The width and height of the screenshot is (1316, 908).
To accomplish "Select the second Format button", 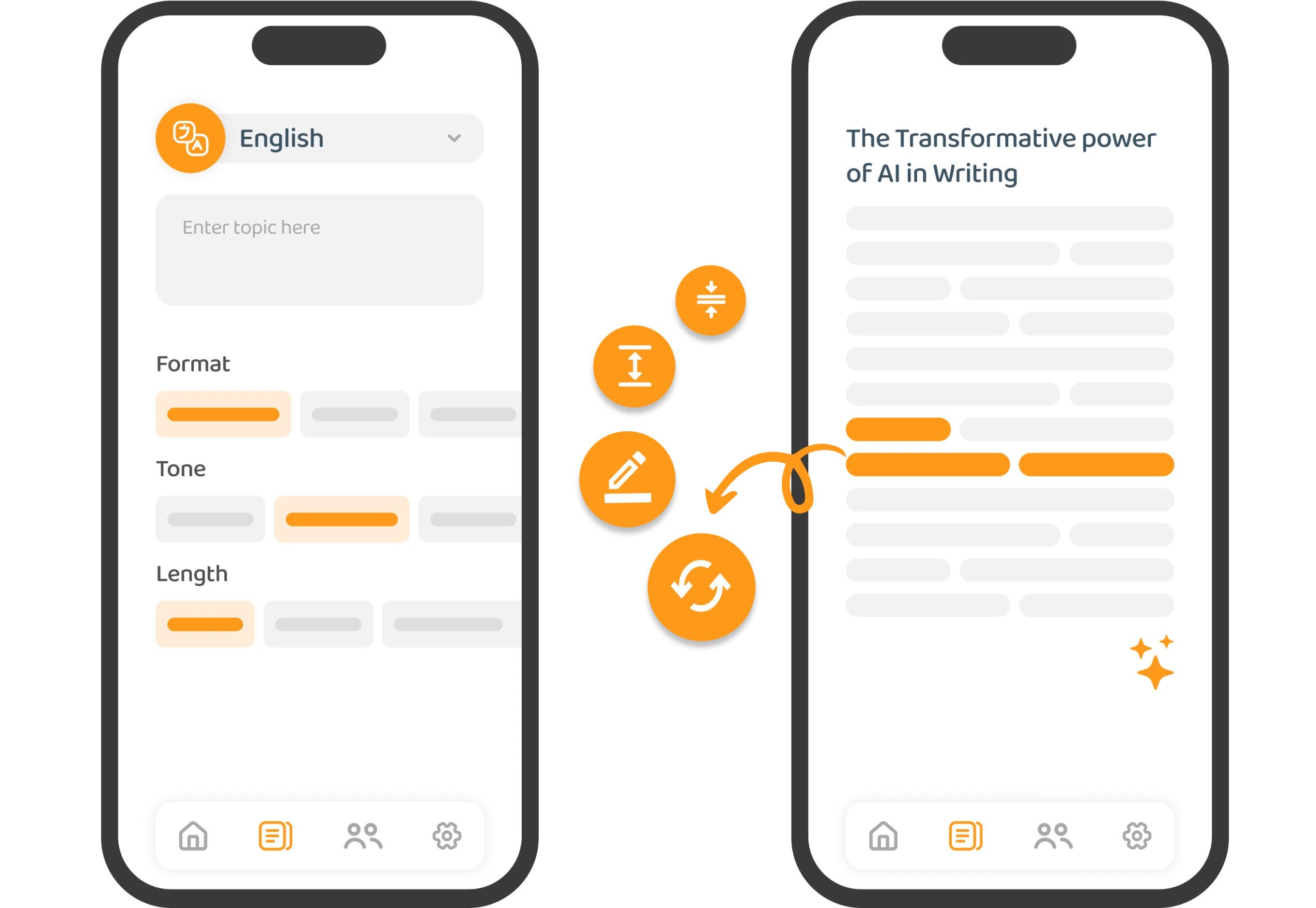I will coord(355,417).
